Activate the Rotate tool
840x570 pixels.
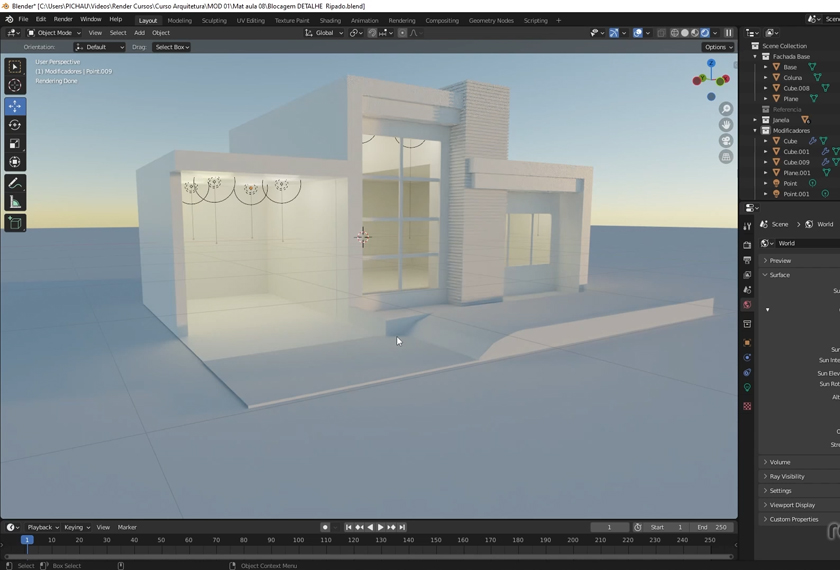click(x=15, y=125)
